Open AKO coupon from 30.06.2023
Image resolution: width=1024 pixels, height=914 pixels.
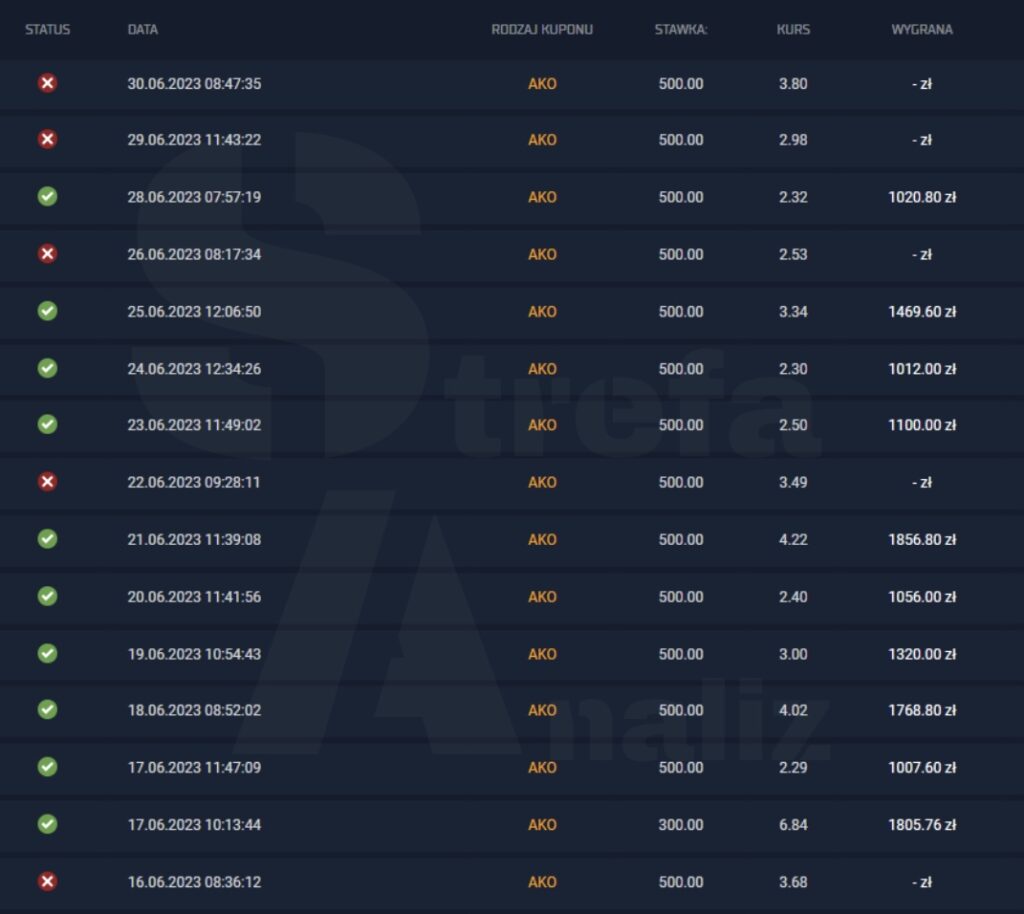coord(542,84)
